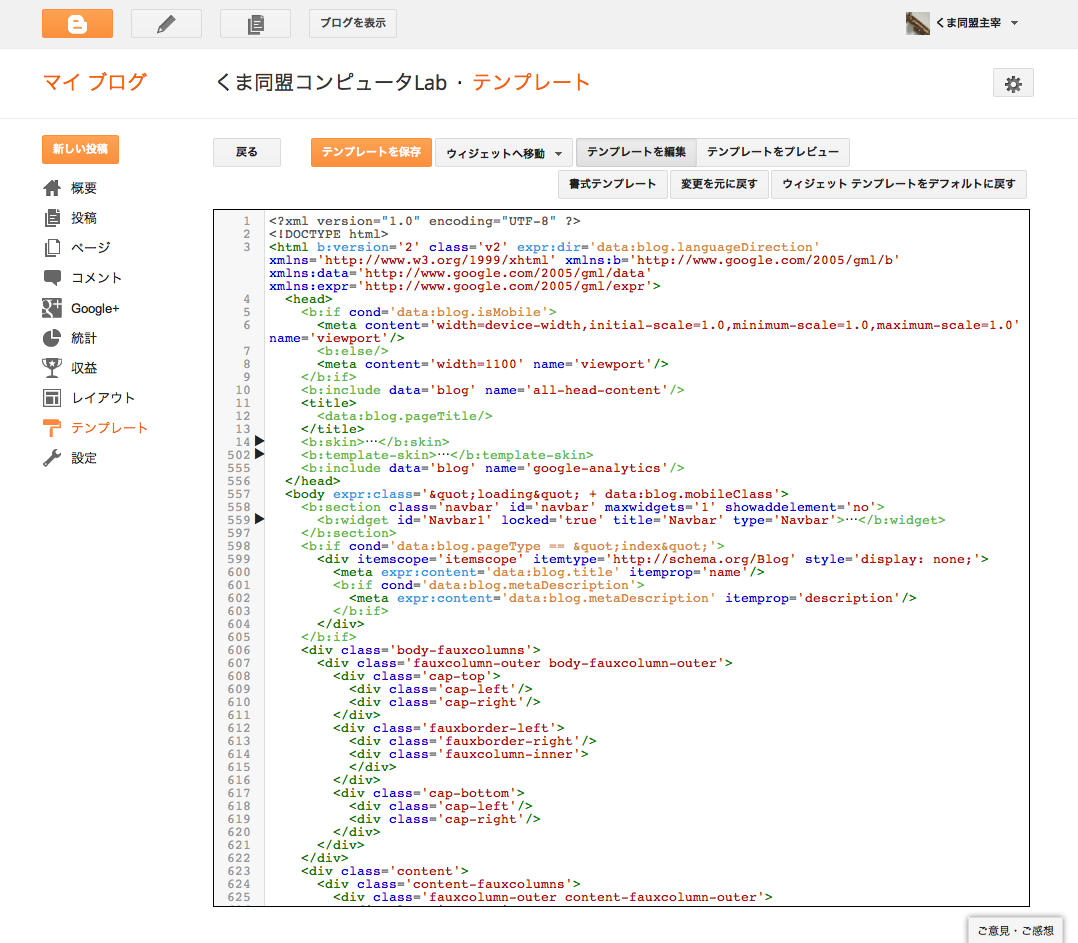Click the ブログを表示 view blog button

pyautogui.click(x=353, y=23)
